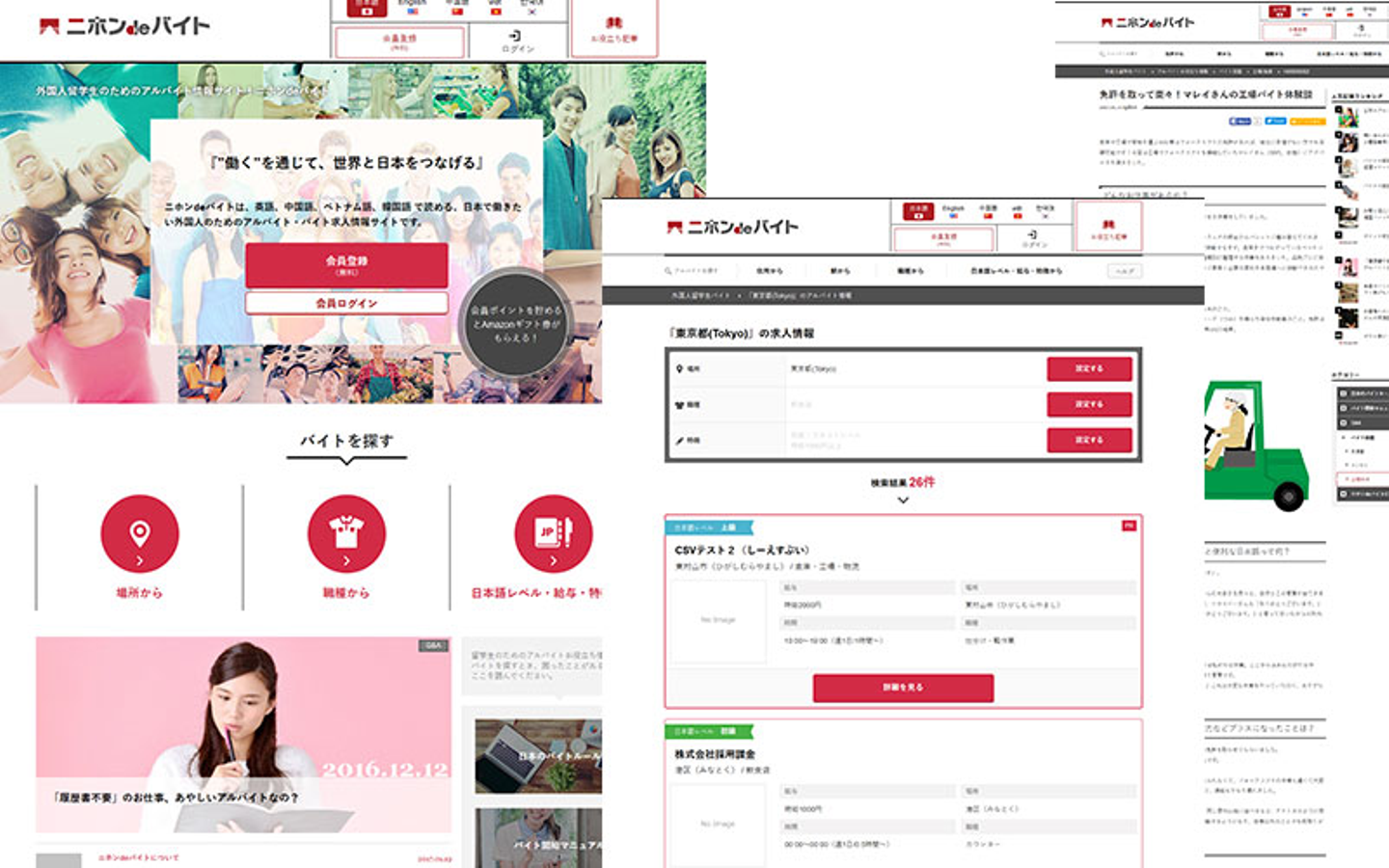1389x868 pixels.
Task: Click the 職種 shirt icon in search filter
Action: point(680,405)
